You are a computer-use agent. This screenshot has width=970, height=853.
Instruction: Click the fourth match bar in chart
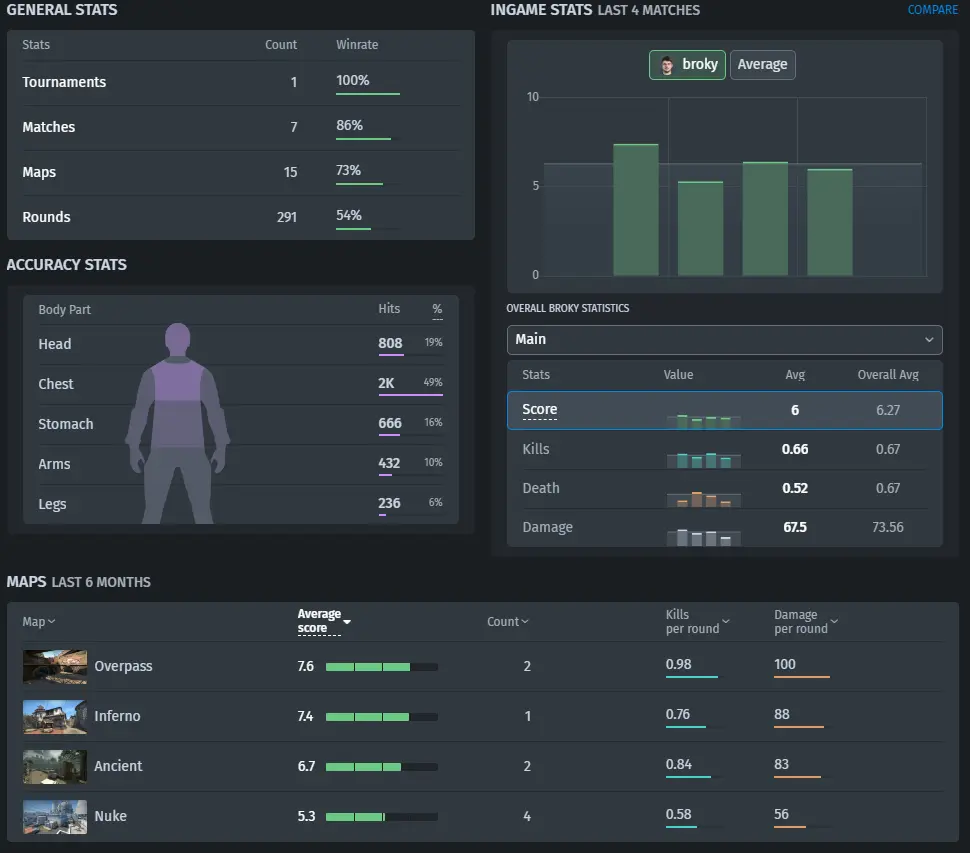830,222
